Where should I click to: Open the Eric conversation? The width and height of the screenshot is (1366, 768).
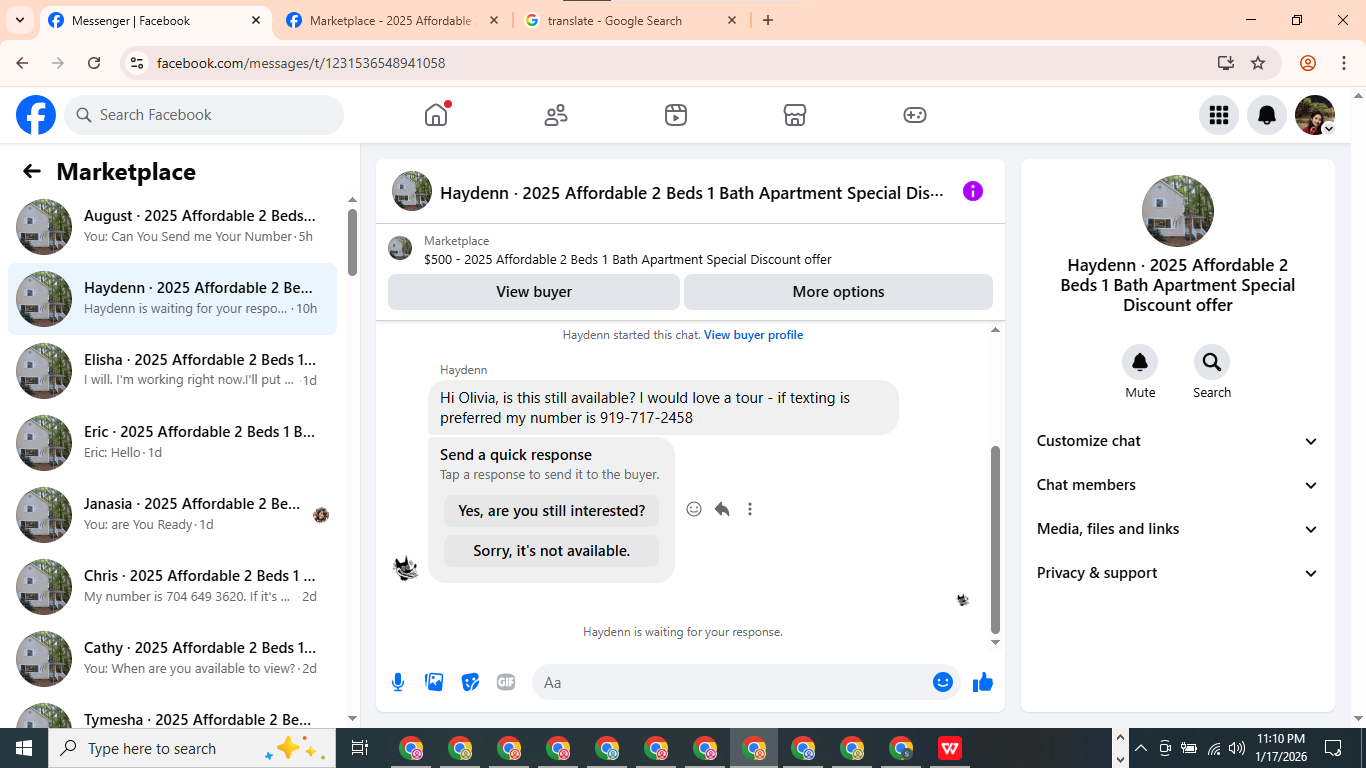pyautogui.click(x=172, y=443)
